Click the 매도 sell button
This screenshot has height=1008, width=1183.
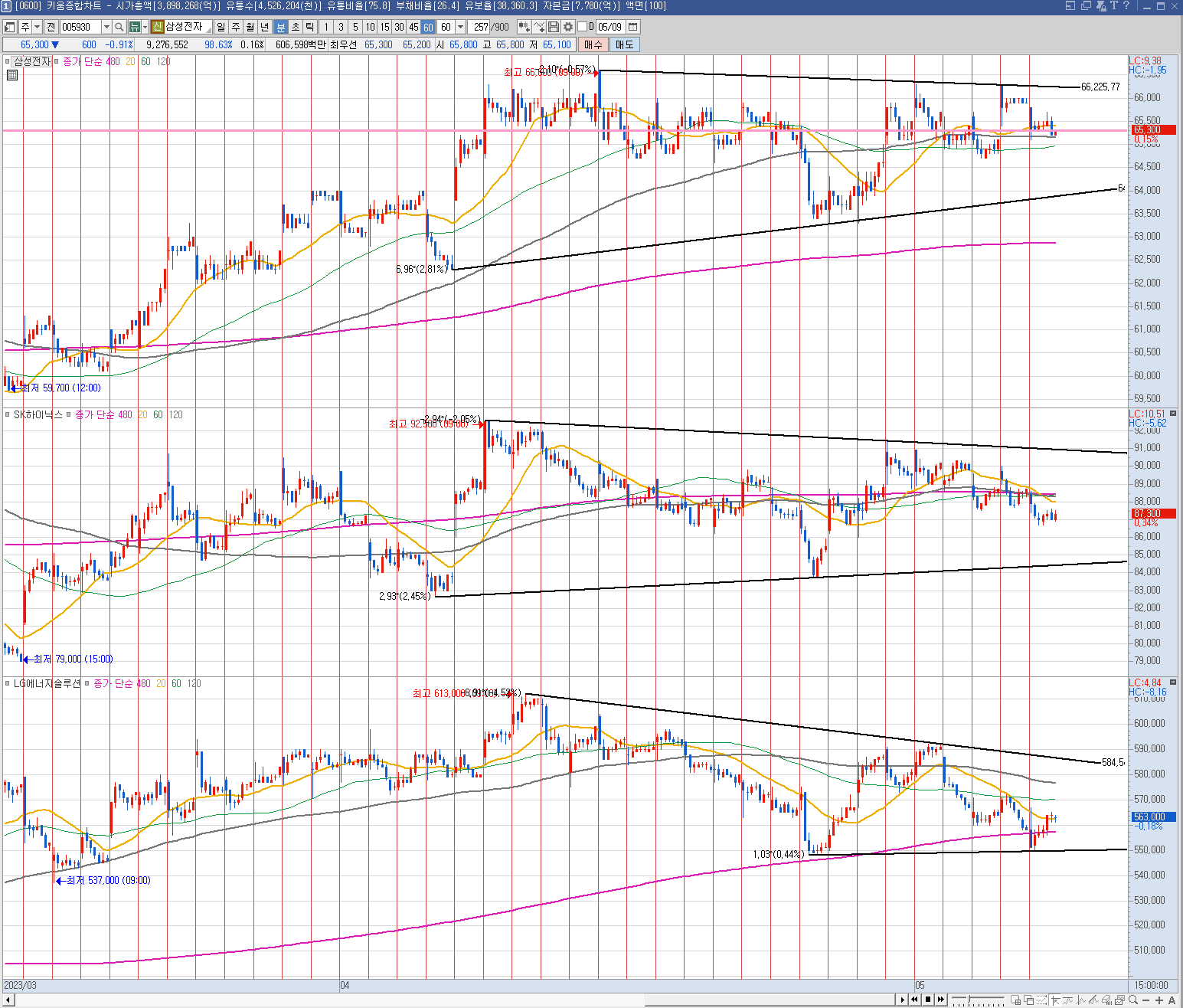pos(625,44)
